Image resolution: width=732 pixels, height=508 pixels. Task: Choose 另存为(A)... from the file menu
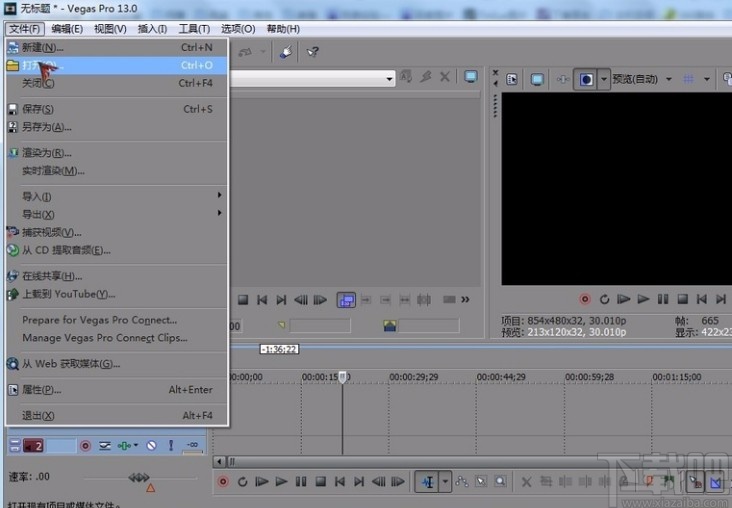click(x=117, y=127)
